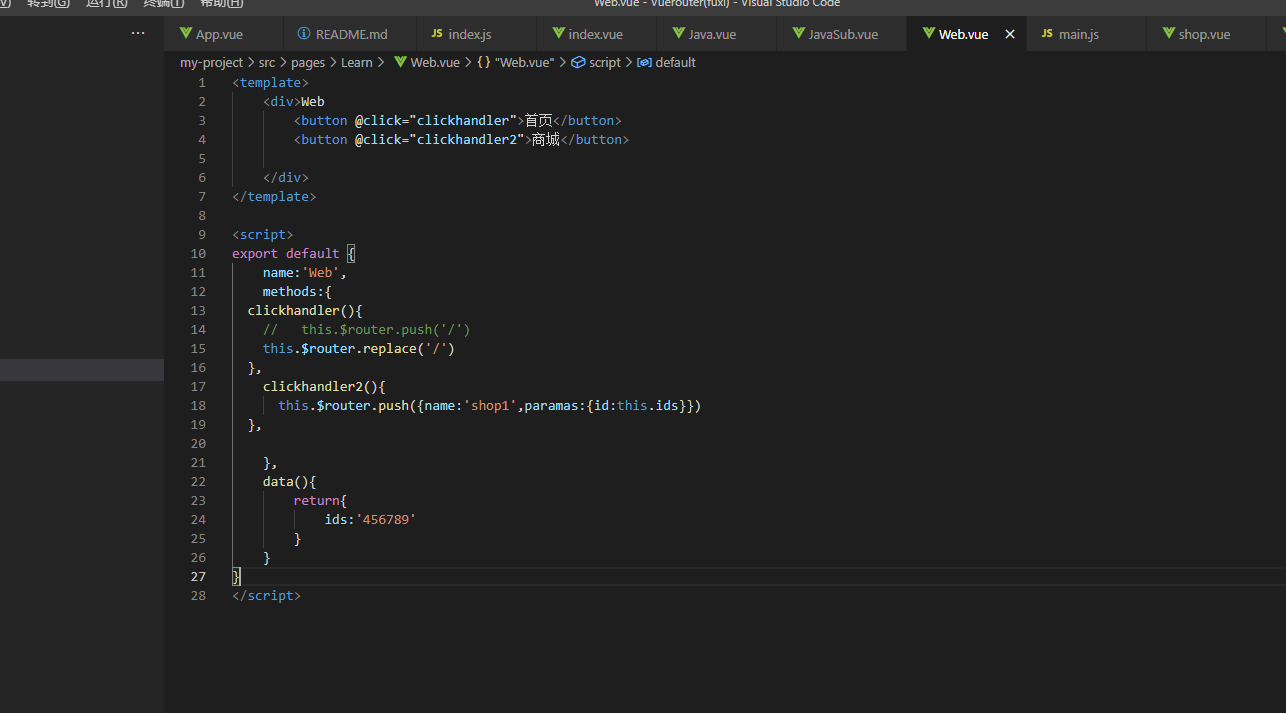
Task: Click the "clickhandler2" attribute value on line 4
Action: (x=467, y=140)
